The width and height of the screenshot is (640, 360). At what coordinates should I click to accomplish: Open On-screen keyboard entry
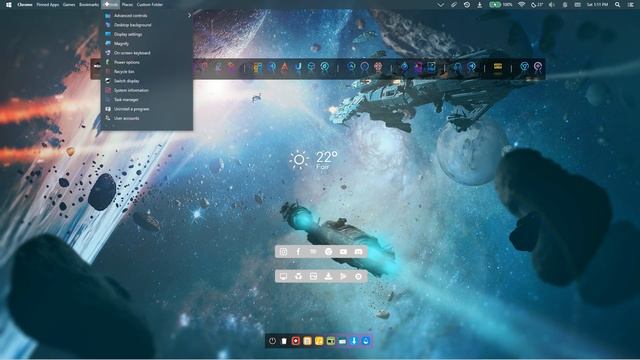[147, 53]
